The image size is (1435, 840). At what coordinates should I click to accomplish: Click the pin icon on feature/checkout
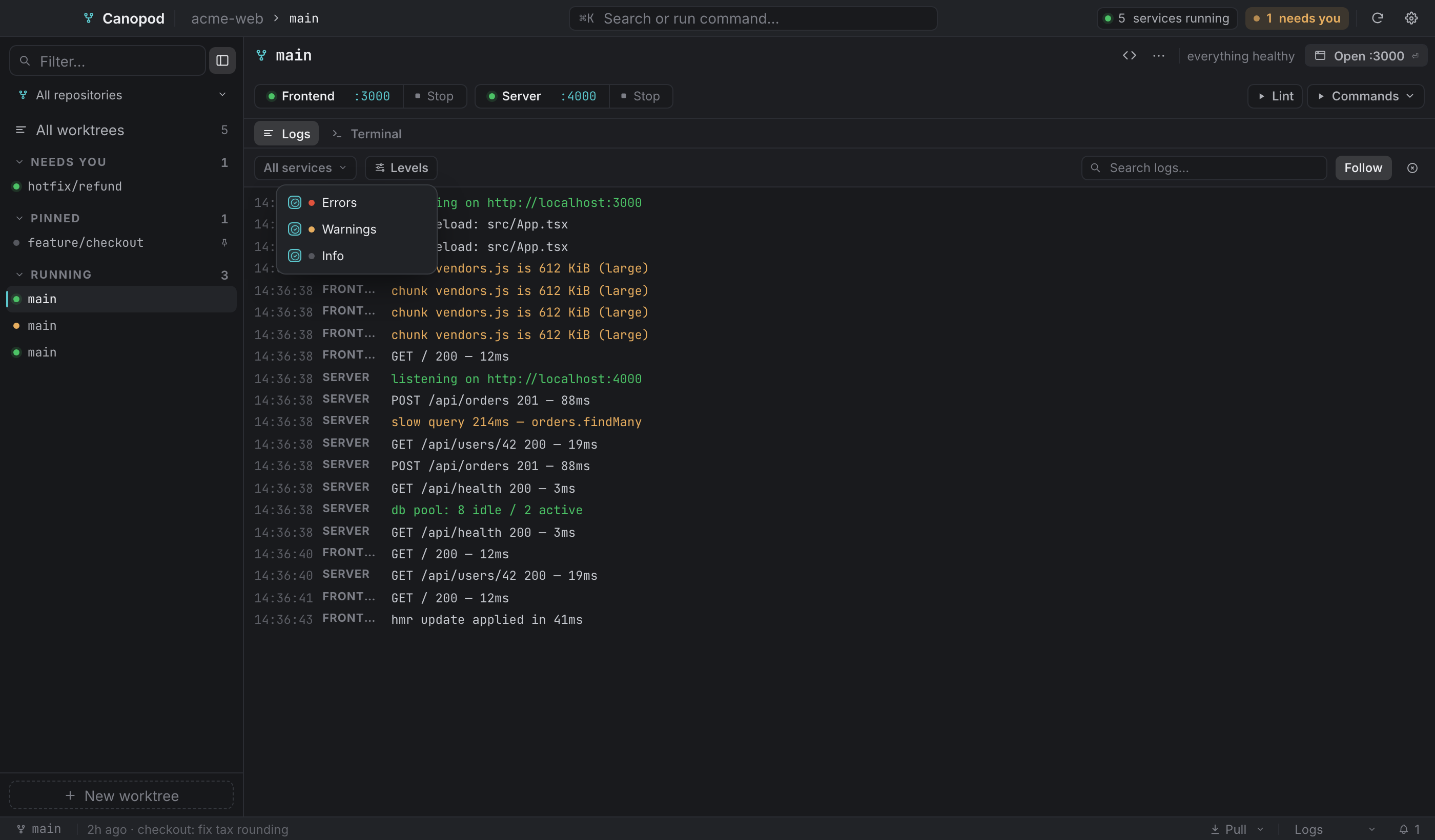coord(224,242)
